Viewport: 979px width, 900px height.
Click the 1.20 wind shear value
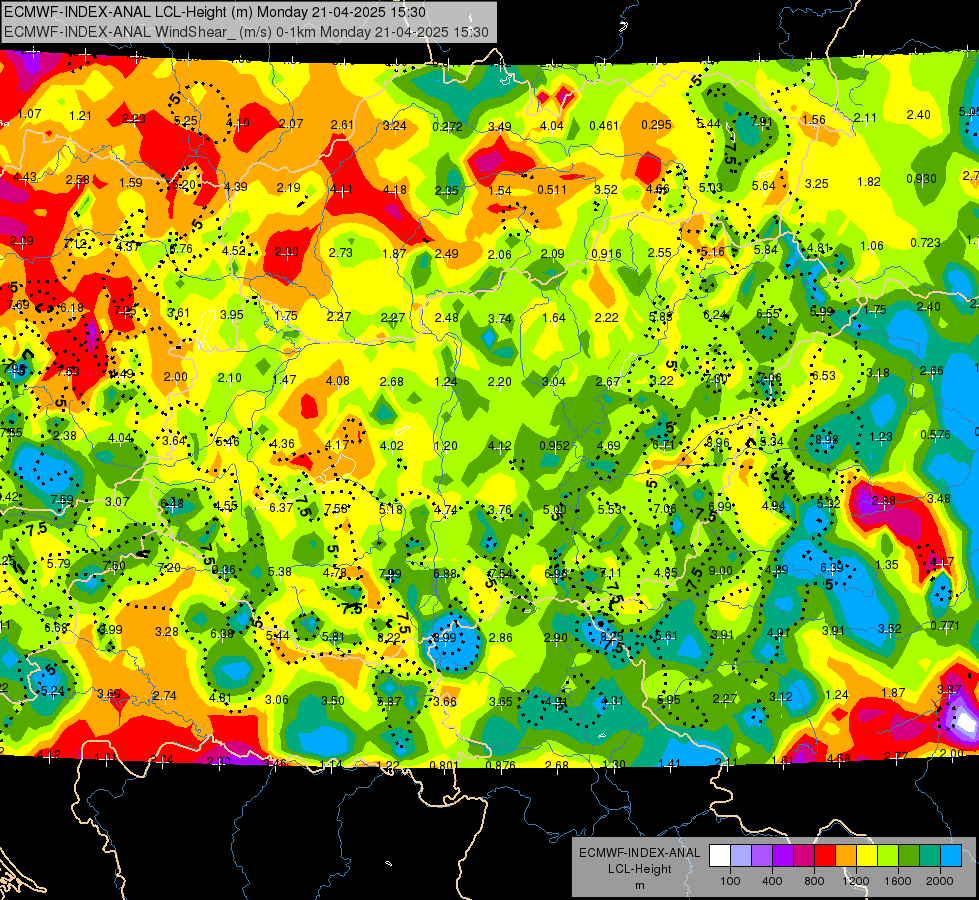[446, 445]
